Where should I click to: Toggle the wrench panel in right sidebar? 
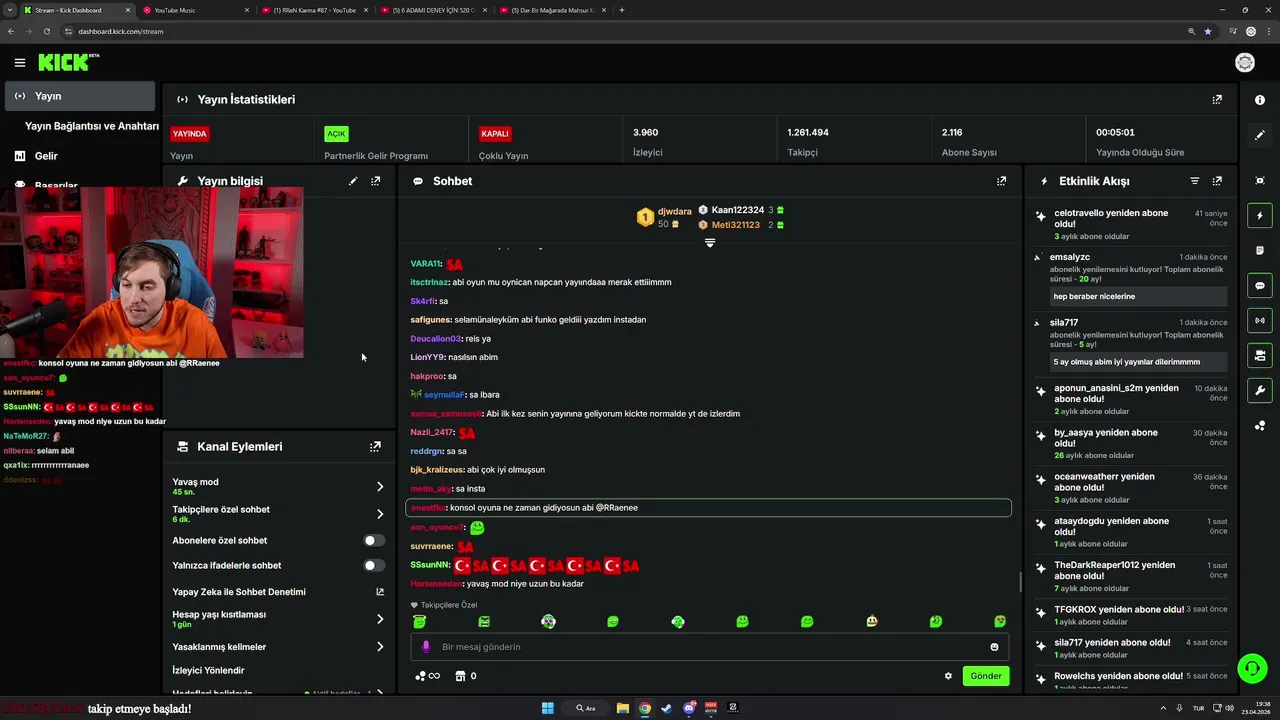[x=1260, y=390]
